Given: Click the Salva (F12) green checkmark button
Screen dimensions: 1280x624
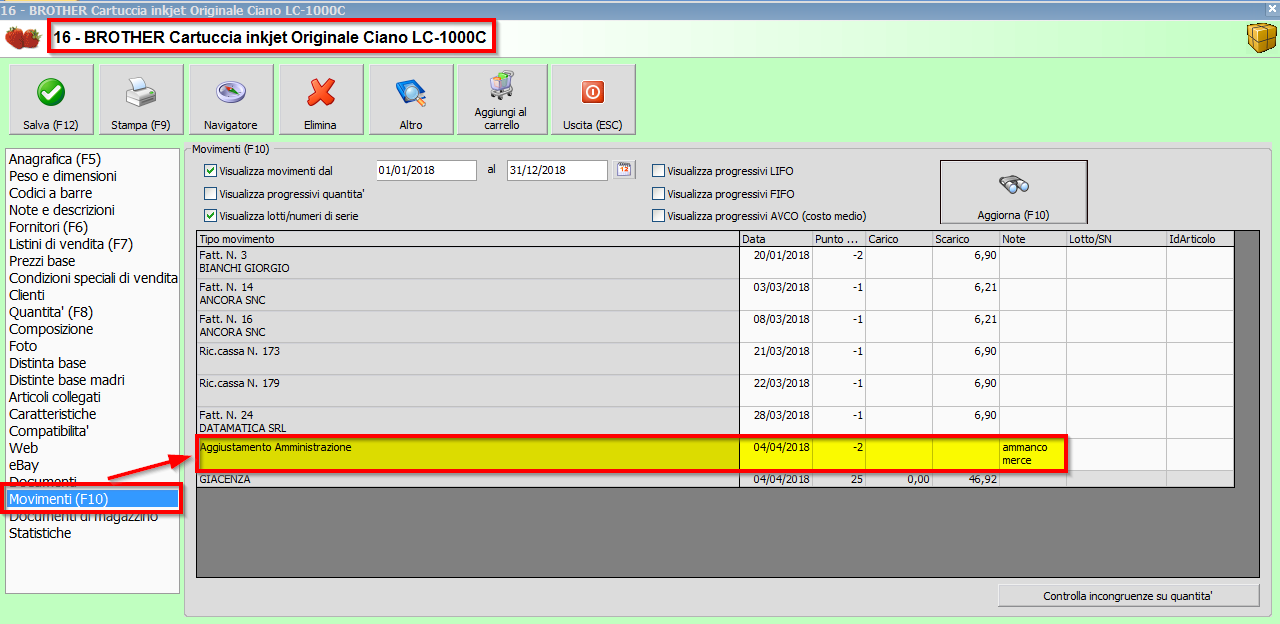Looking at the screenshot, I should pos(51,99).
